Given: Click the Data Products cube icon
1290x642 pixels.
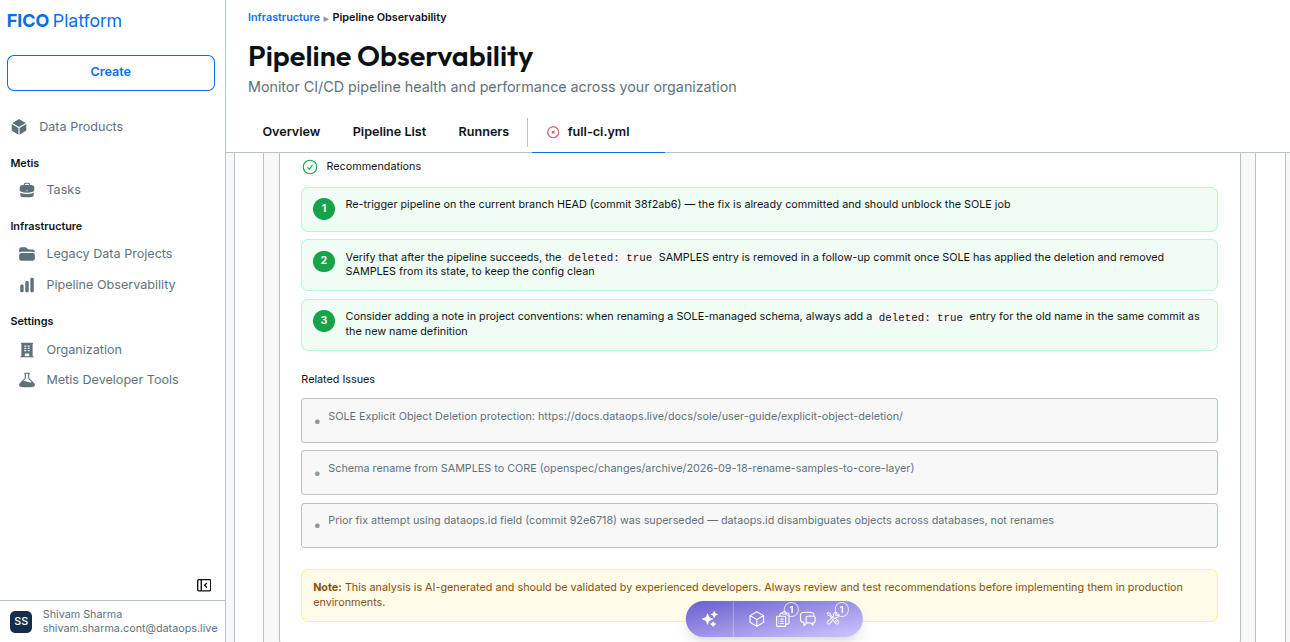Looking at the screenshot, I should point(18,127).
